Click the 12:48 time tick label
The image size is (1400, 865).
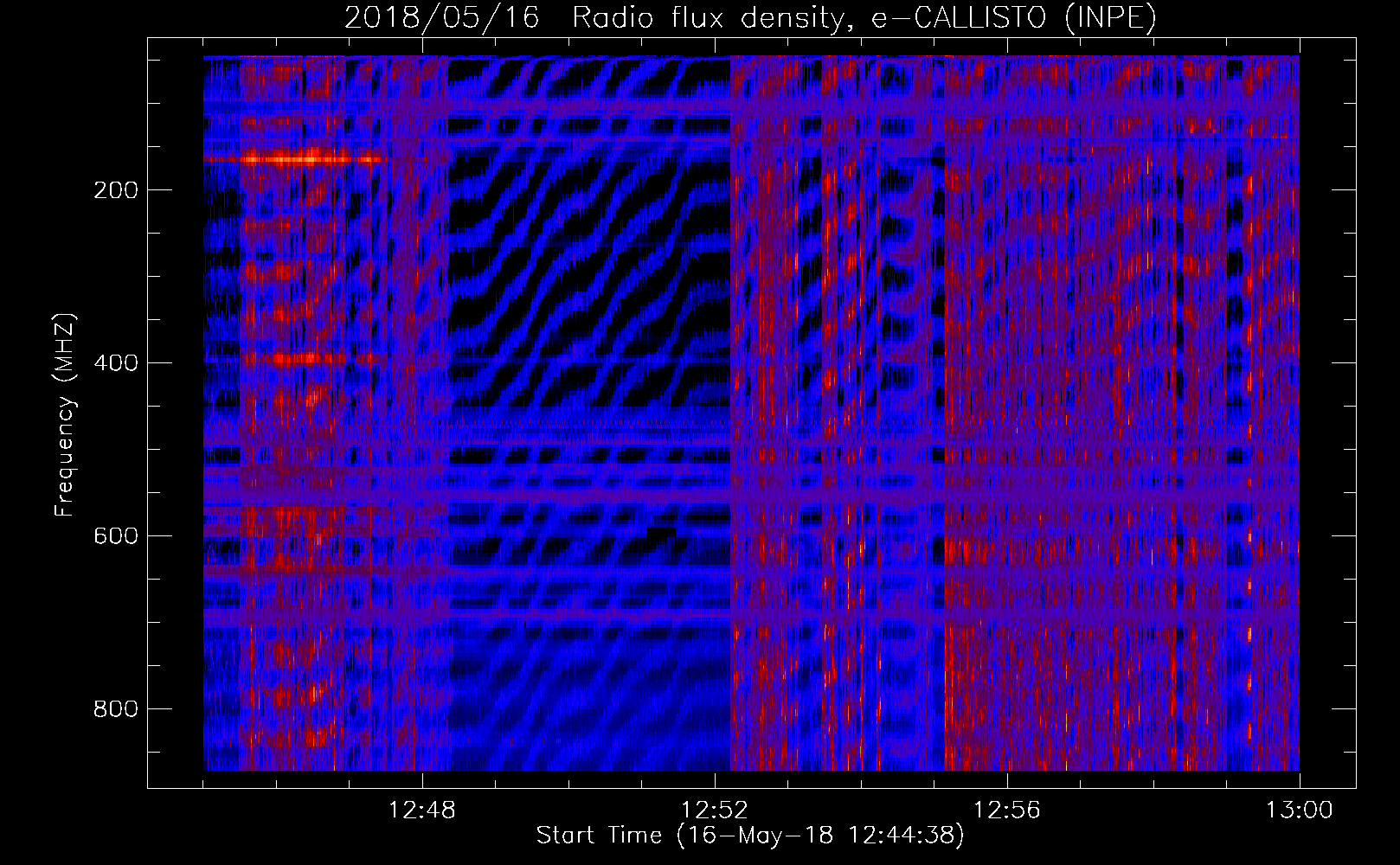point(422,811)
